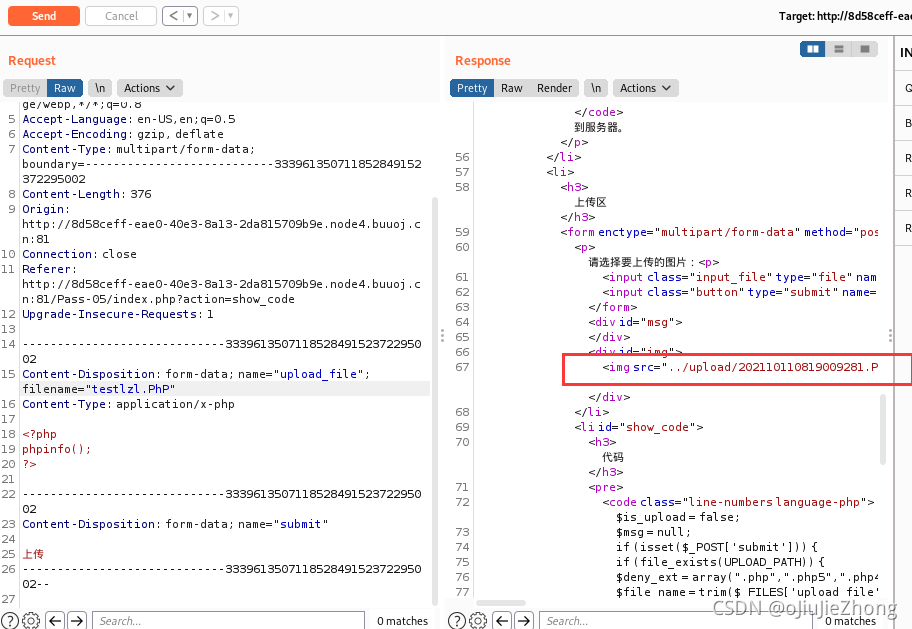Viewport: 912px width, 629px height.
Task: Select the Raw tab in Request
Action: tap(65, 88)
